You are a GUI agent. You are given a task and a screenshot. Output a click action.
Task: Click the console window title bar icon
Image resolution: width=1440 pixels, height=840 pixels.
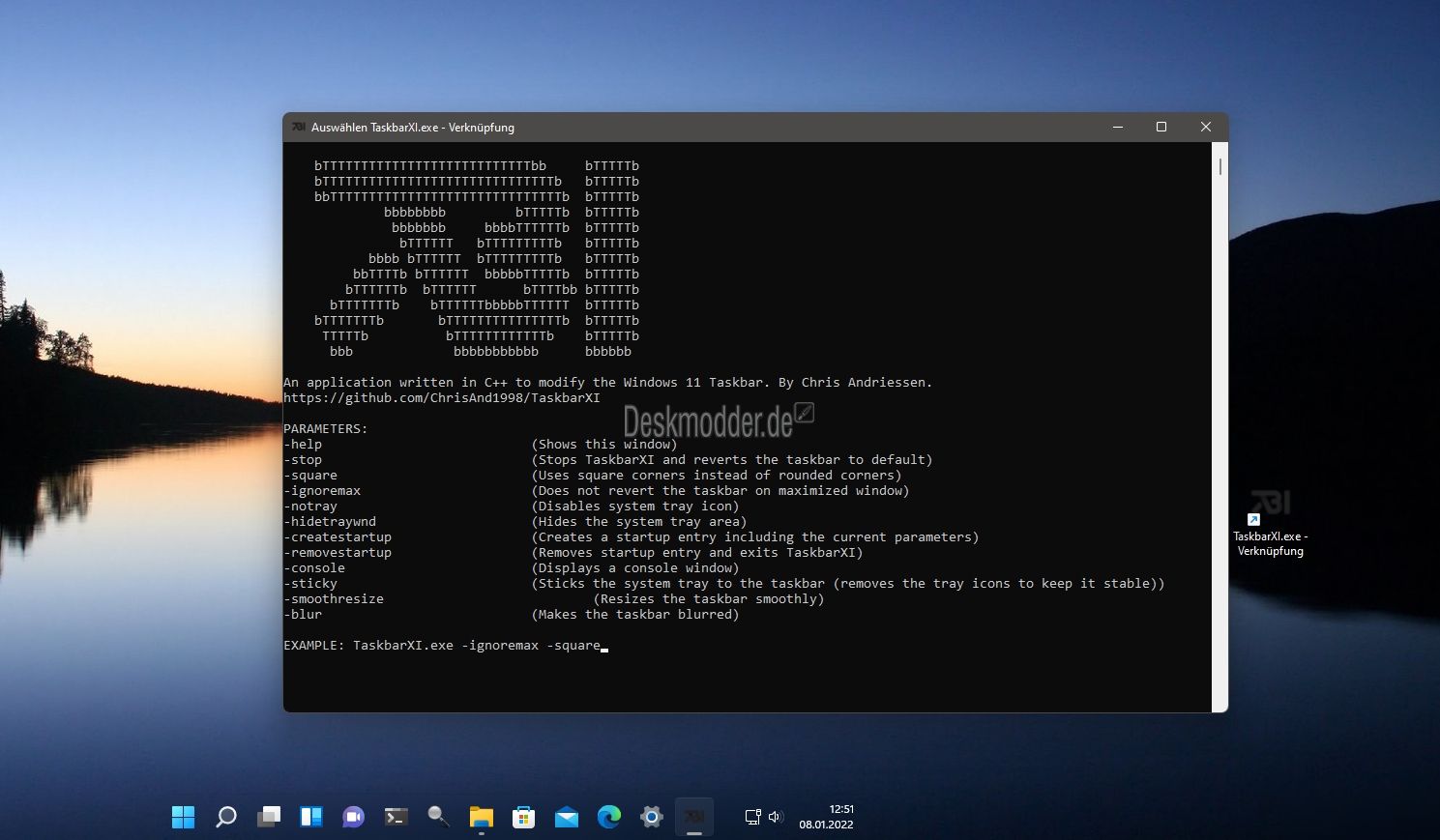299,127
